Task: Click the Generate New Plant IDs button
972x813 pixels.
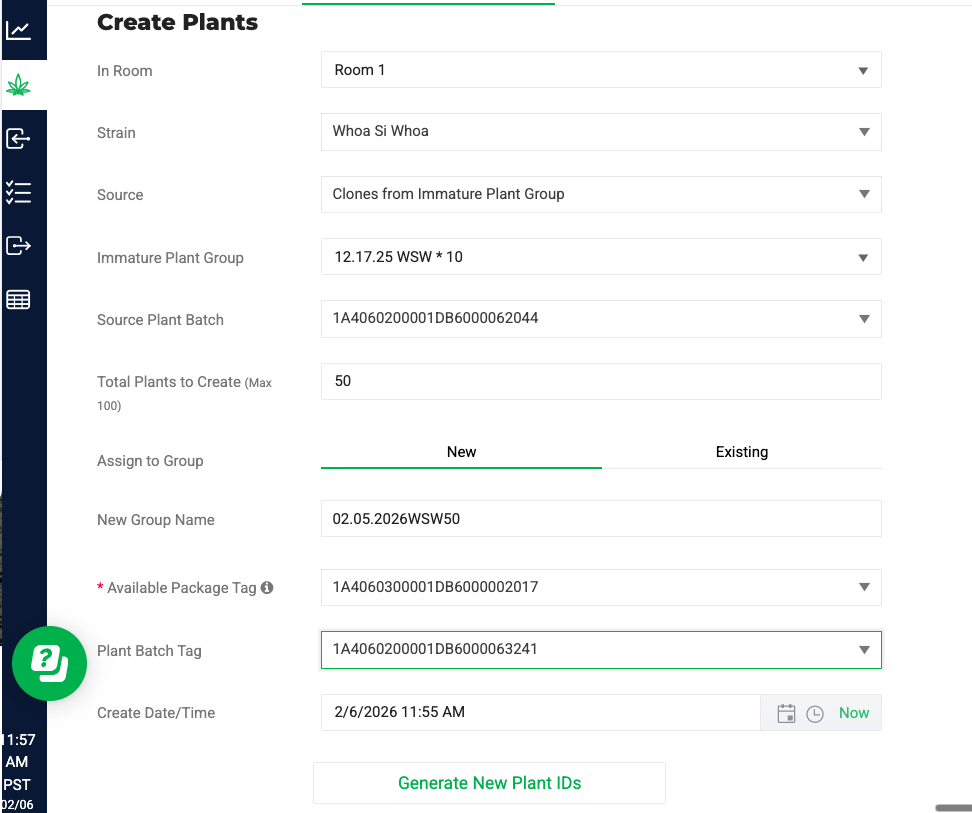Action: [x=489, y=783]
